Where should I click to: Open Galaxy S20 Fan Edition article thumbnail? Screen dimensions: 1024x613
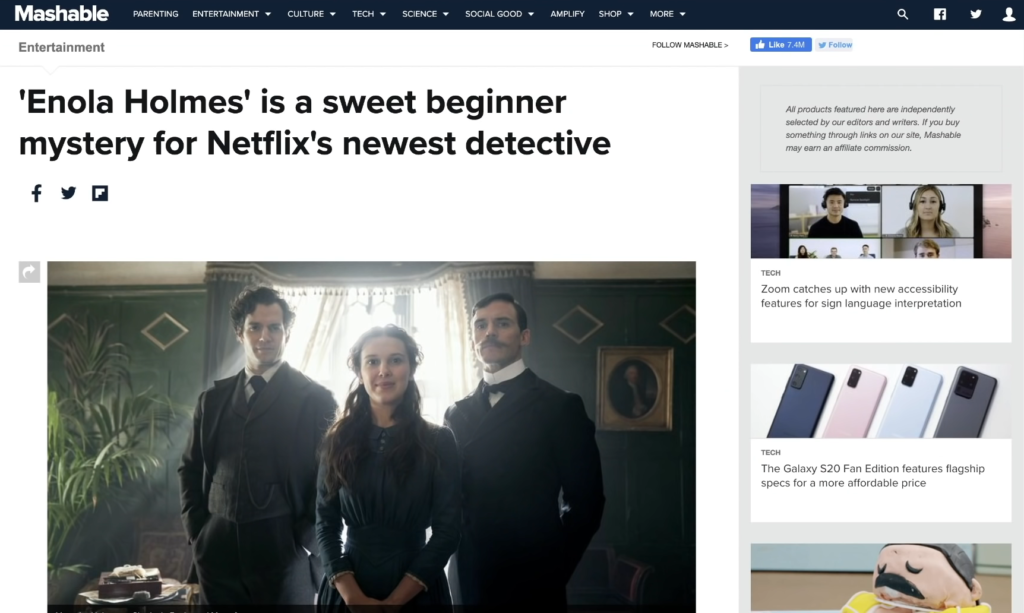(x=881, y=401)
